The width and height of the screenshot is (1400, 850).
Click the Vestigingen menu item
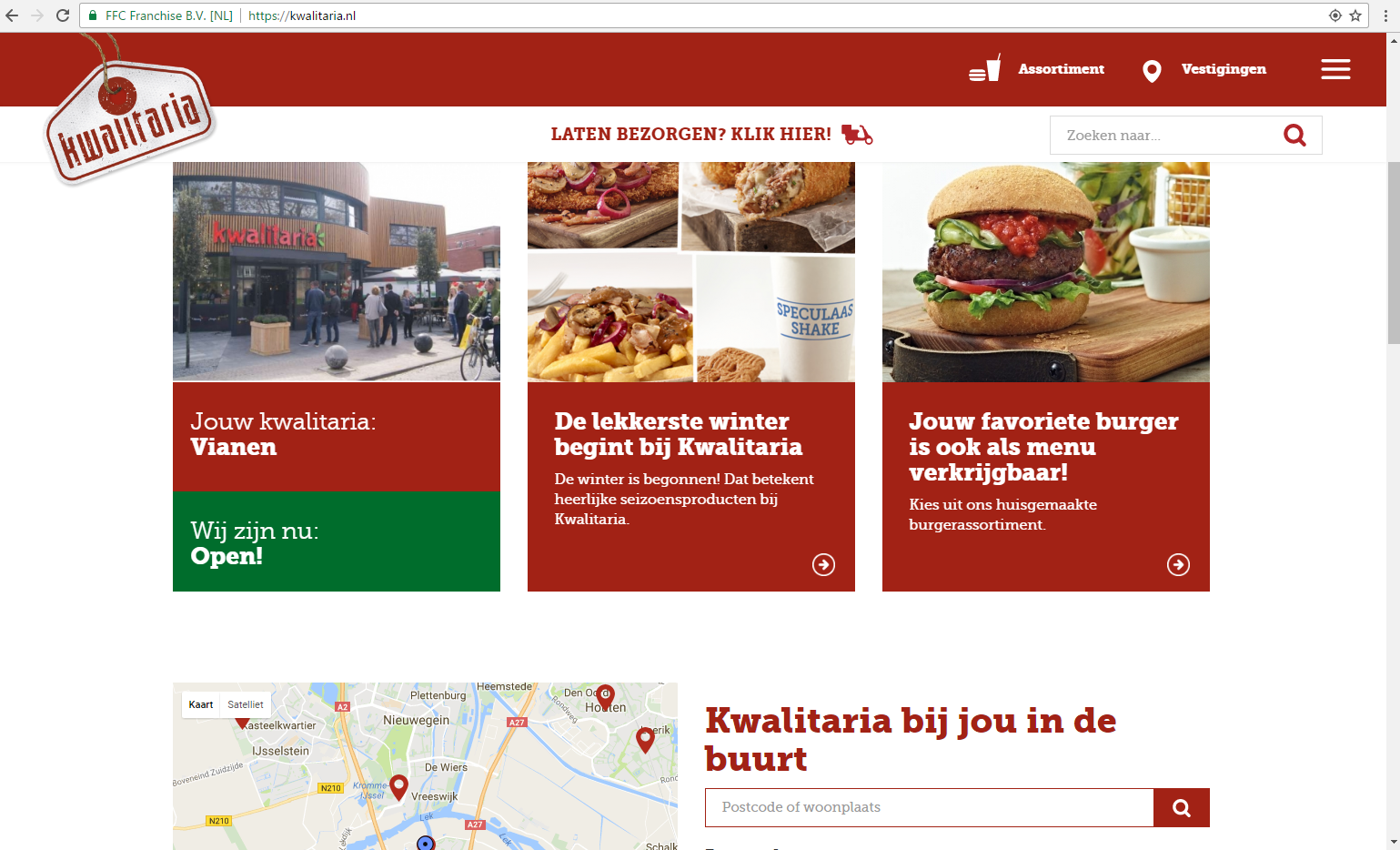[1223, 69]
